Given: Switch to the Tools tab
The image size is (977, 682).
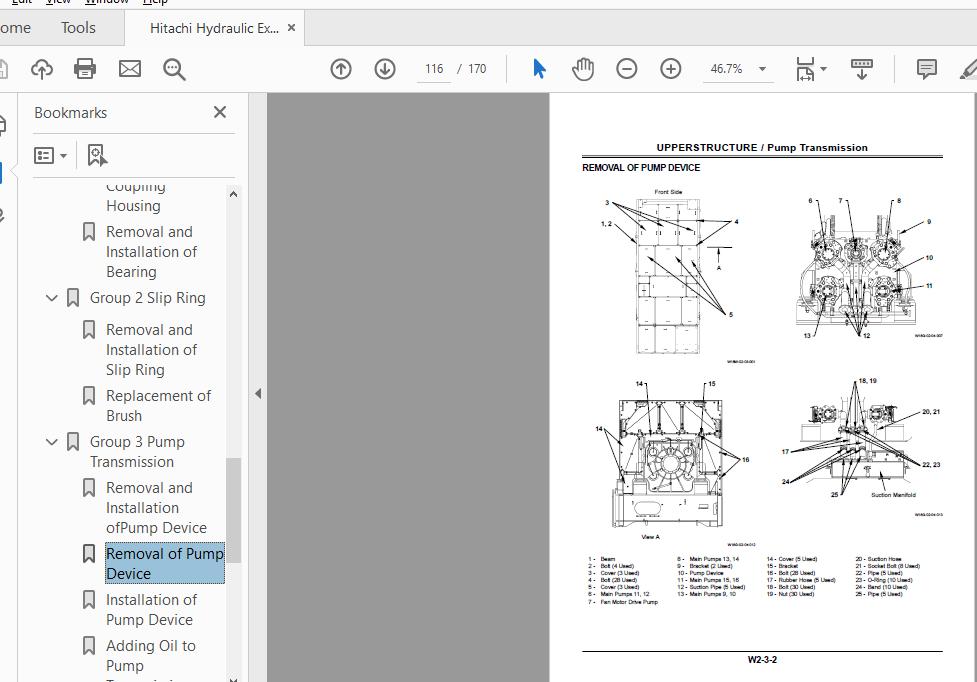Looking at the screenshot, I should [78, 27].
